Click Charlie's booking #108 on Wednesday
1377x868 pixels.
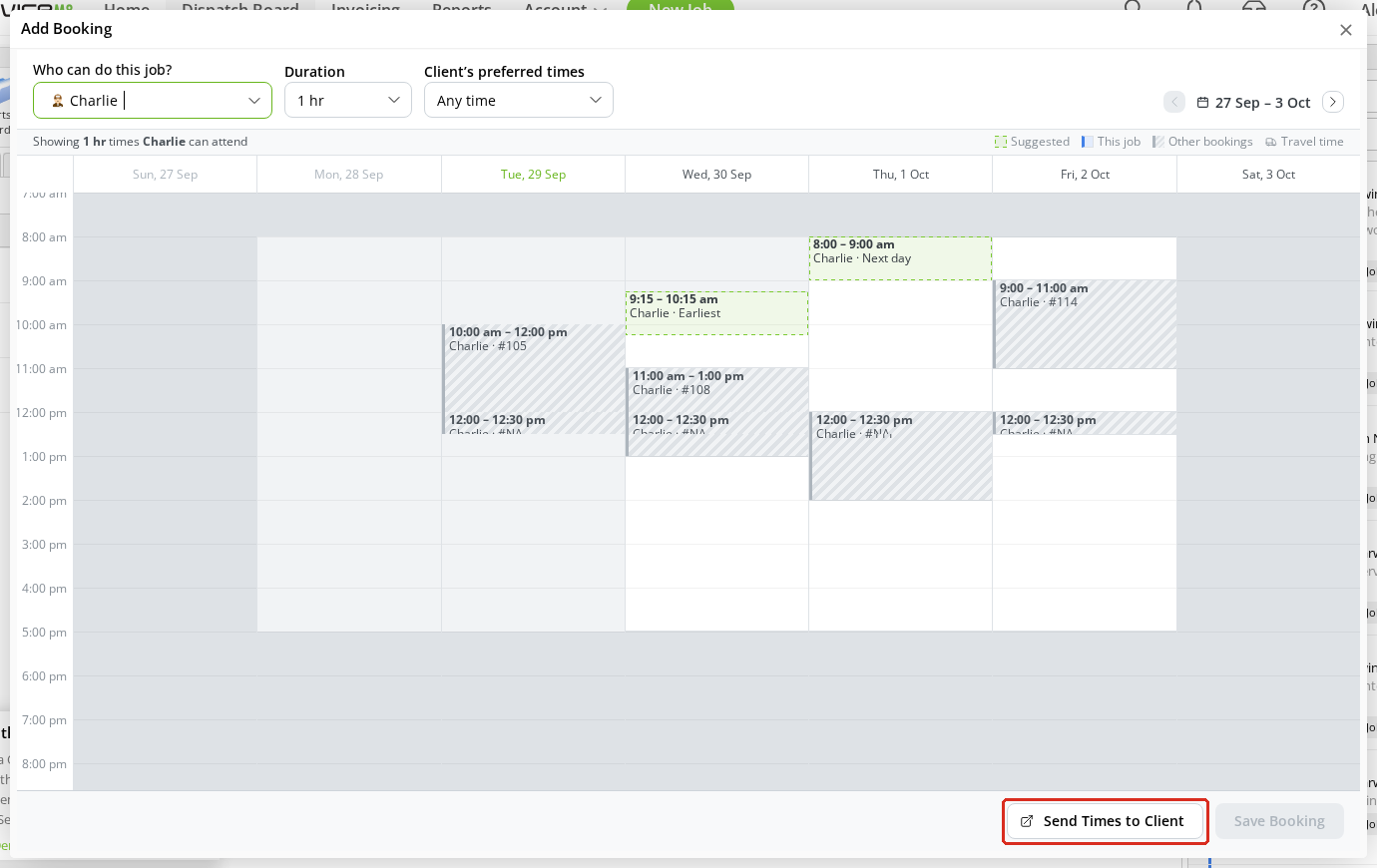[x=717, y=389]
